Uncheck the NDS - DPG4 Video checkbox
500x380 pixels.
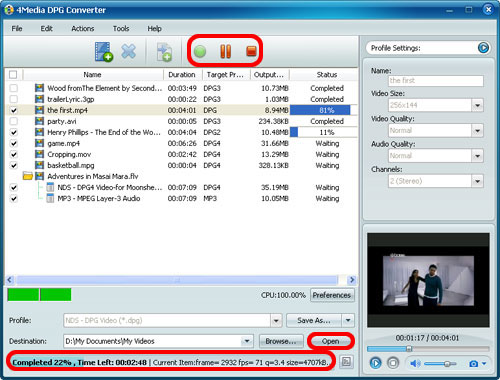pos(13,187)
